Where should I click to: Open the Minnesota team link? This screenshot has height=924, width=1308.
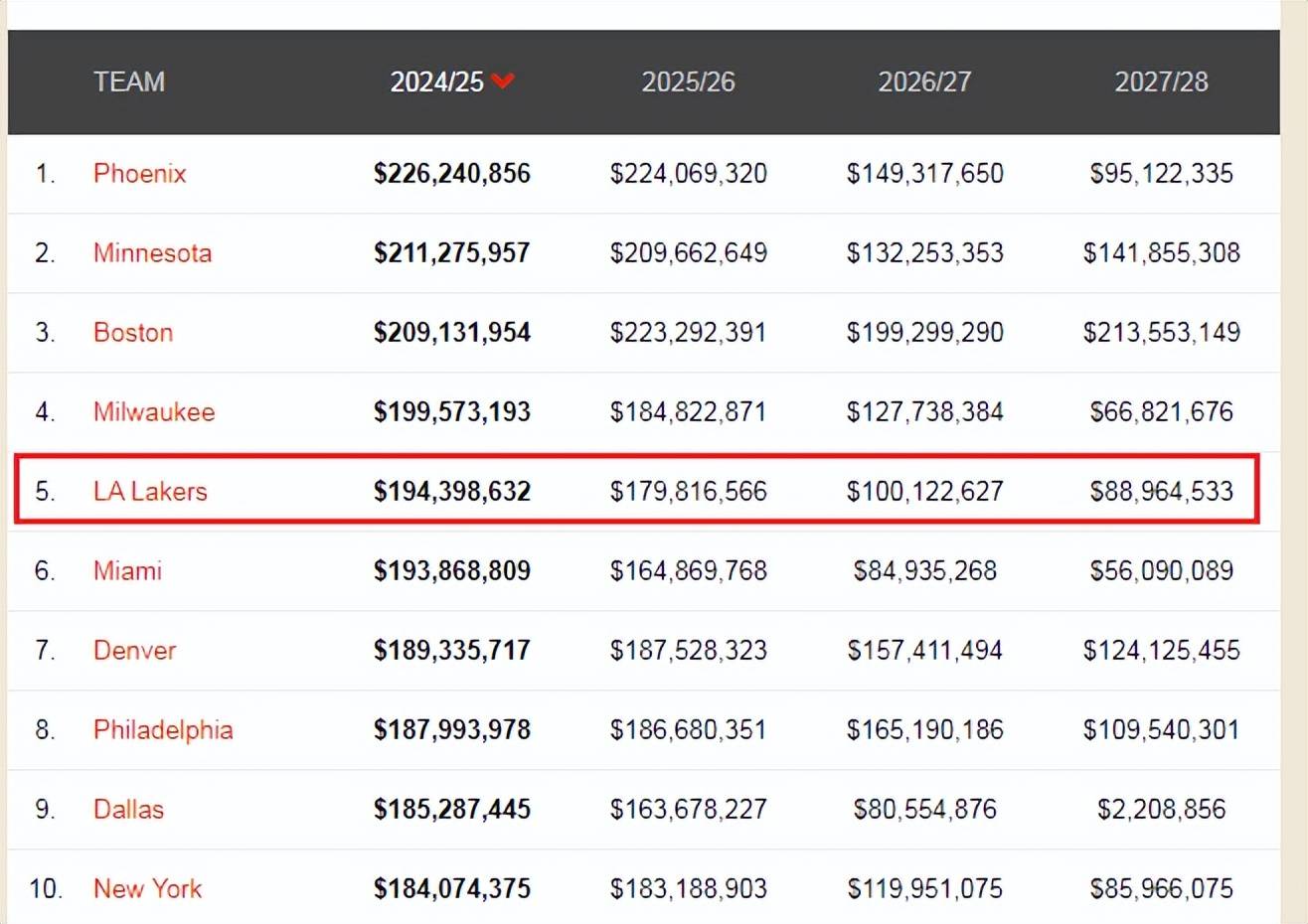152,253
